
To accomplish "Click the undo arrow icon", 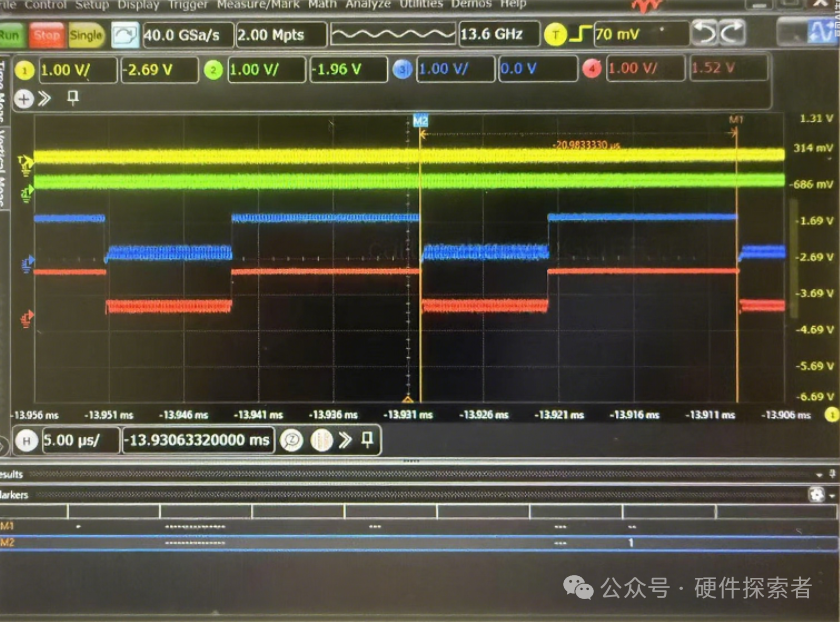I will point(704,33).
